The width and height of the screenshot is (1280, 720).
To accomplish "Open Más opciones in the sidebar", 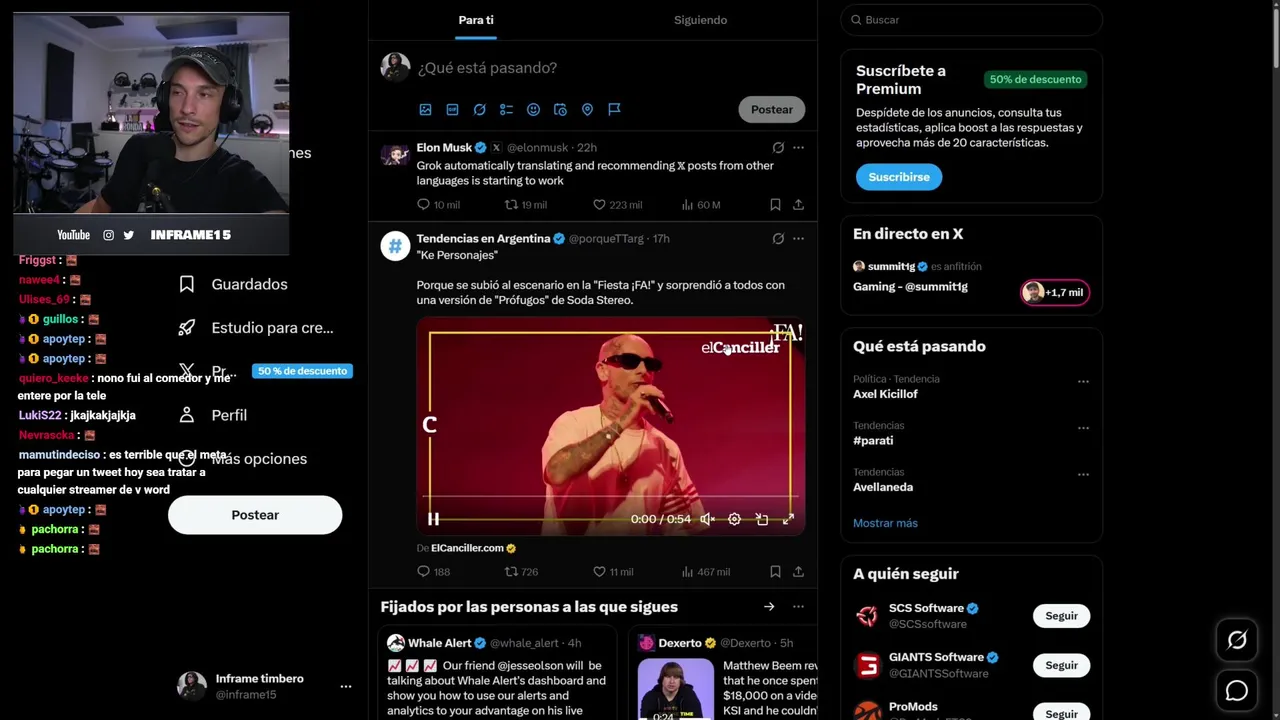I will (242, 459).
